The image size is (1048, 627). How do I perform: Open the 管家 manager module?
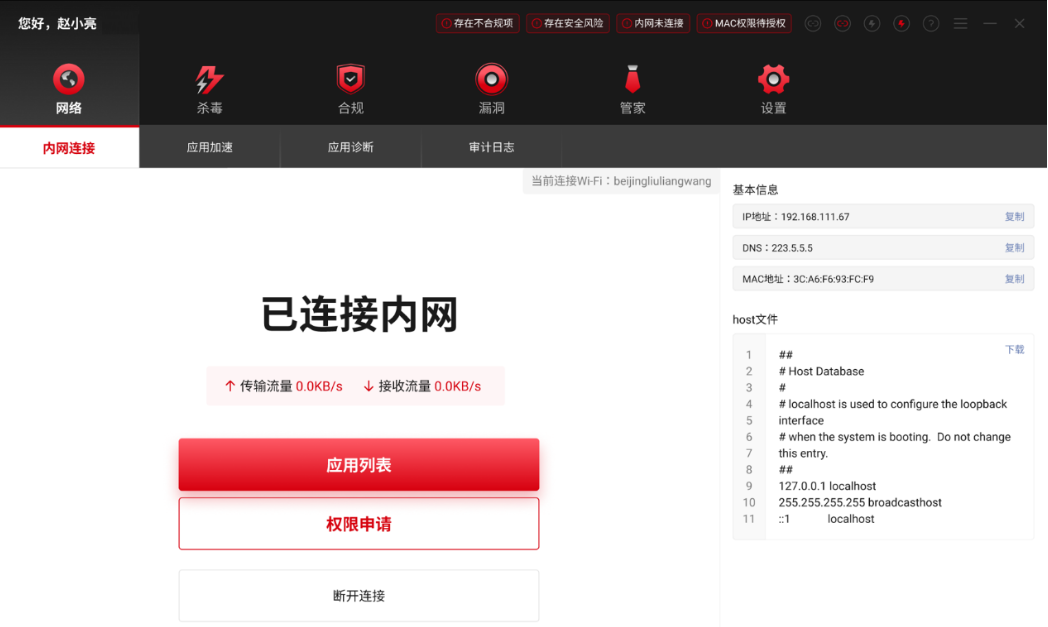click(x=632, y=88)
